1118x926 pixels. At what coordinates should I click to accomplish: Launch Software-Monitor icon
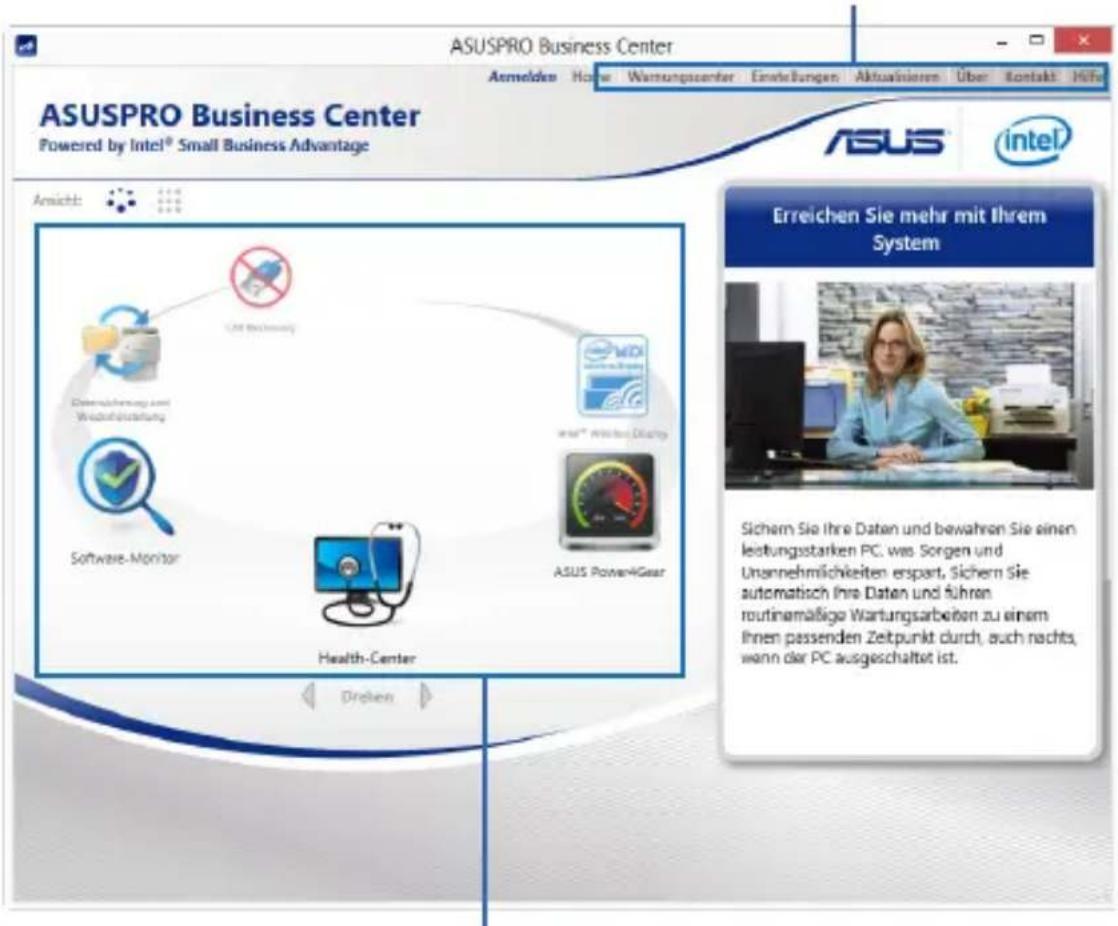[125, 486]
